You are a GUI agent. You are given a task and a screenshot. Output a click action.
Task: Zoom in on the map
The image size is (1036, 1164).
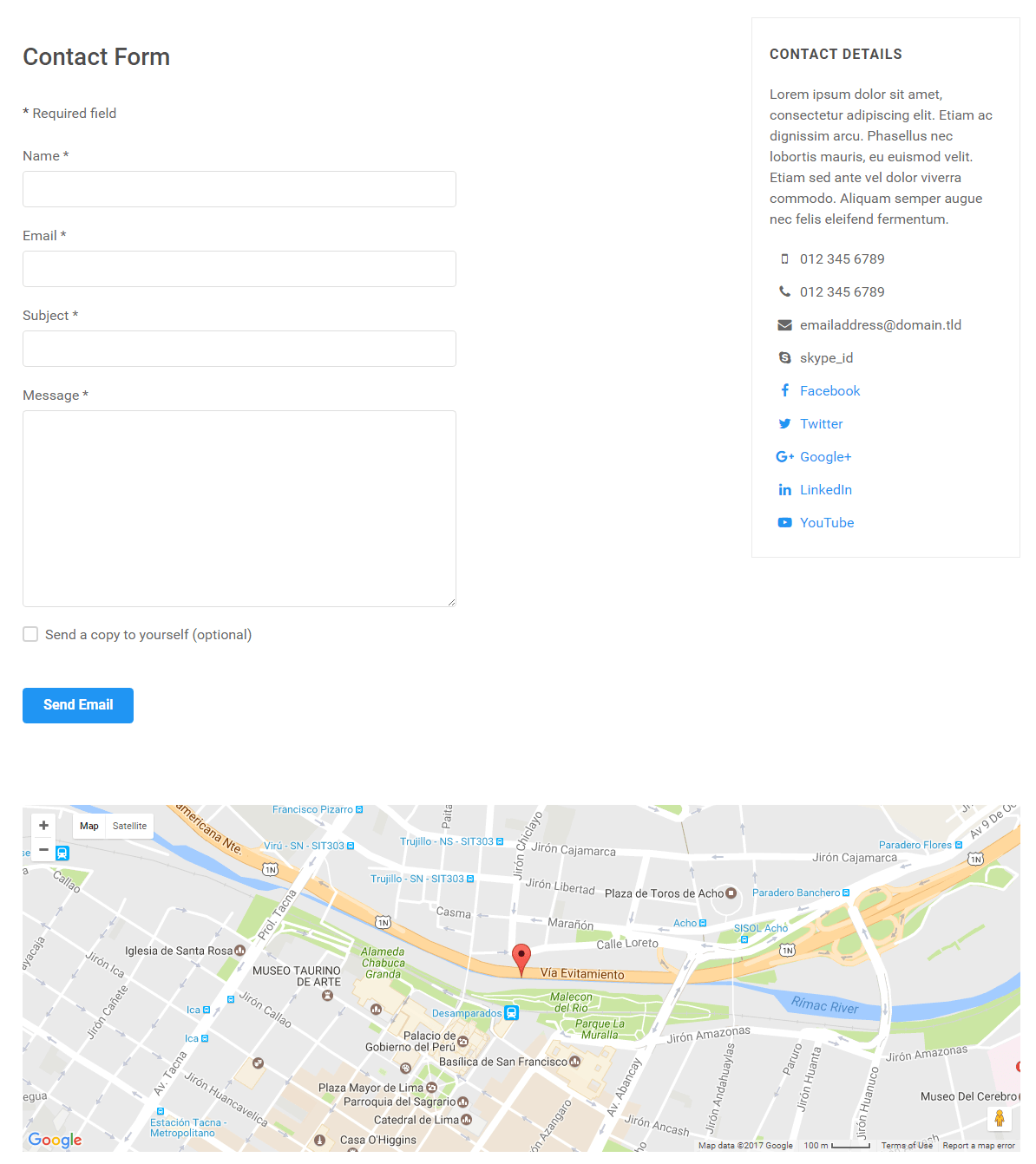[x=43, y=826]
